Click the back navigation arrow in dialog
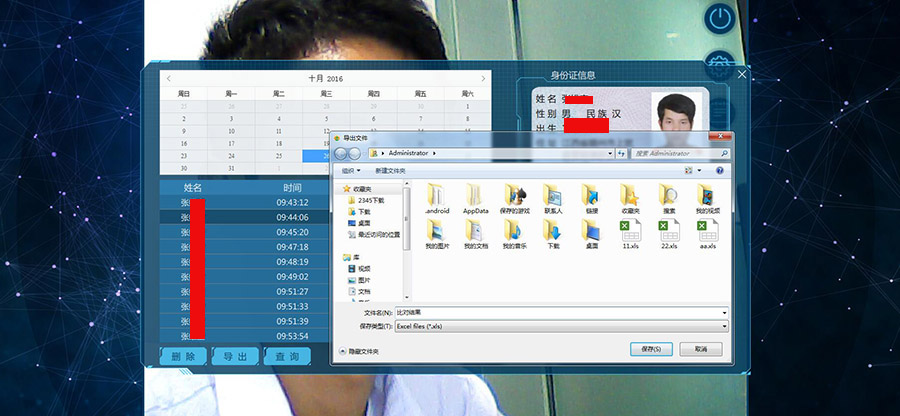Image resolution: width=900 pixels, height=416 pixels. tap(342, 153)
